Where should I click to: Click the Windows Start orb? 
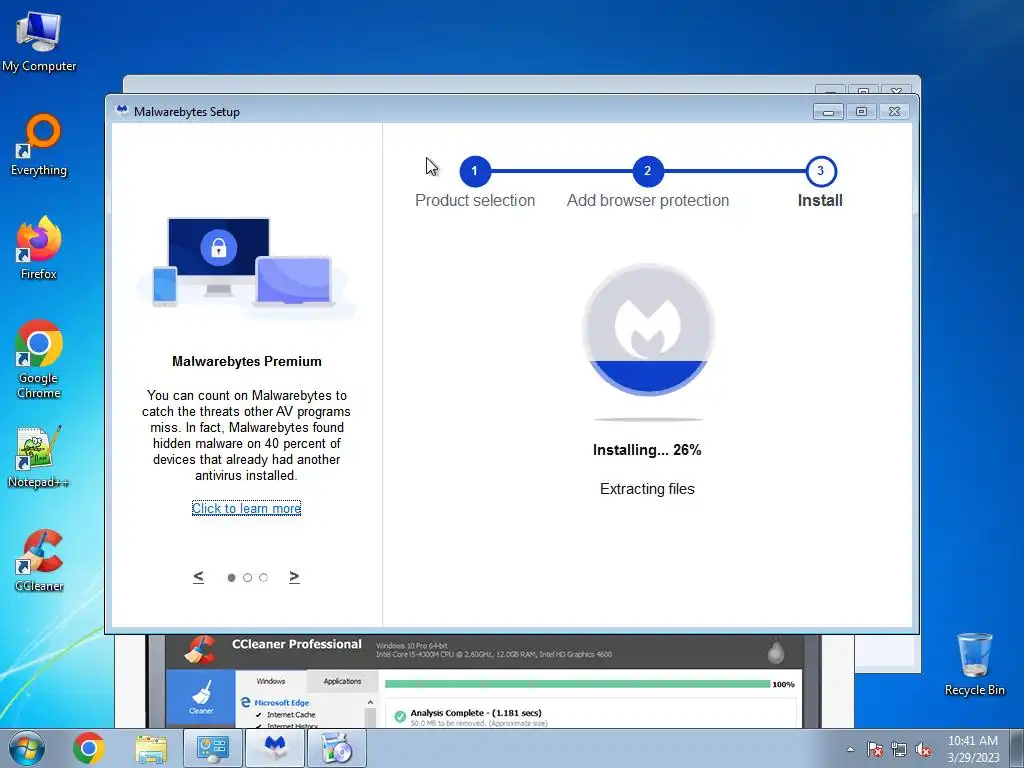[27, 748]
